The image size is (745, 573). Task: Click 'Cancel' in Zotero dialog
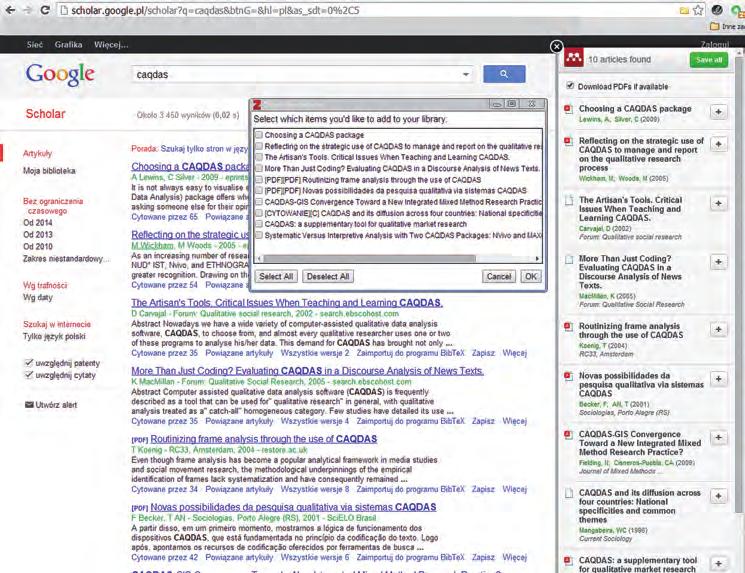(x=499, y=277)
